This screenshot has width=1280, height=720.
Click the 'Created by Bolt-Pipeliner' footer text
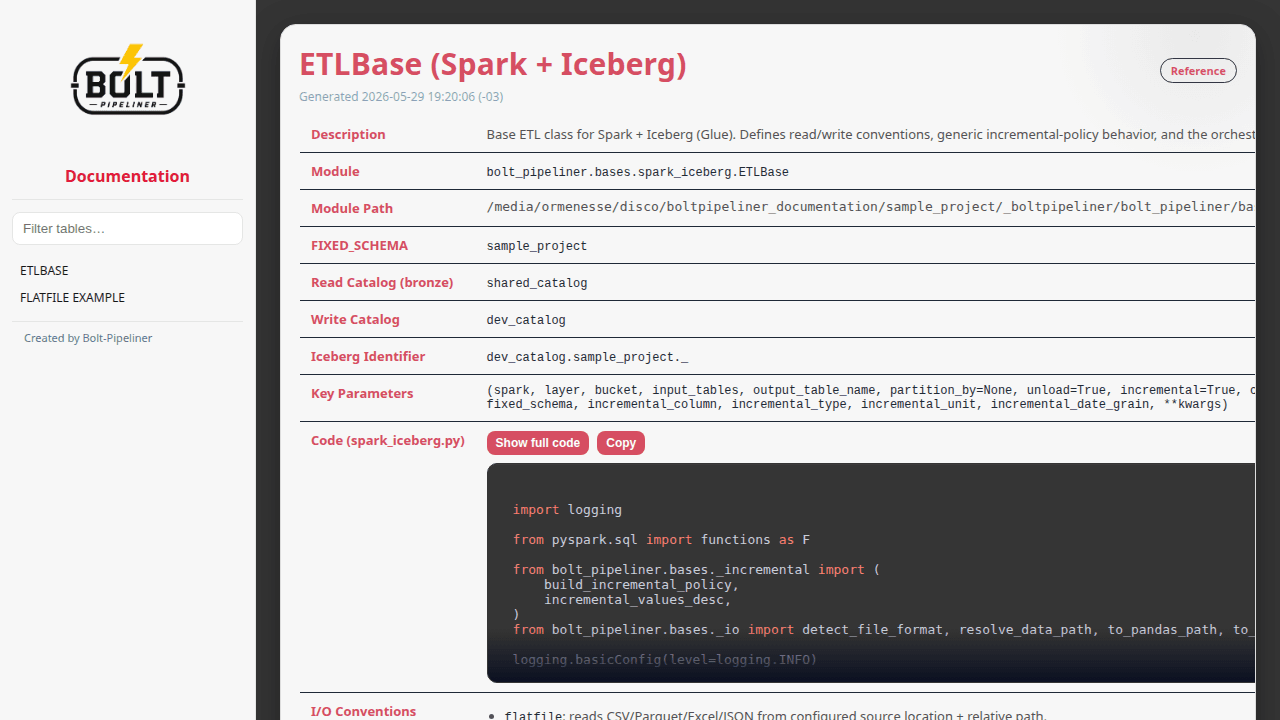click(x=88, y=338)
